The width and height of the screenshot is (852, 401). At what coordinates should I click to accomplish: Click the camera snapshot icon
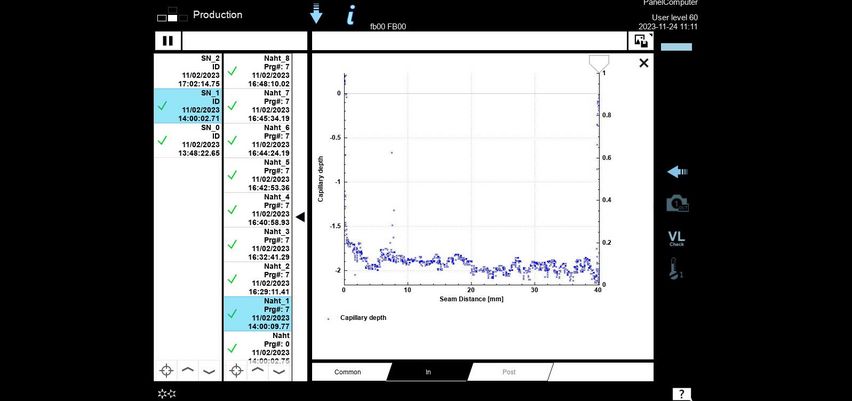(x=678, y=203)
